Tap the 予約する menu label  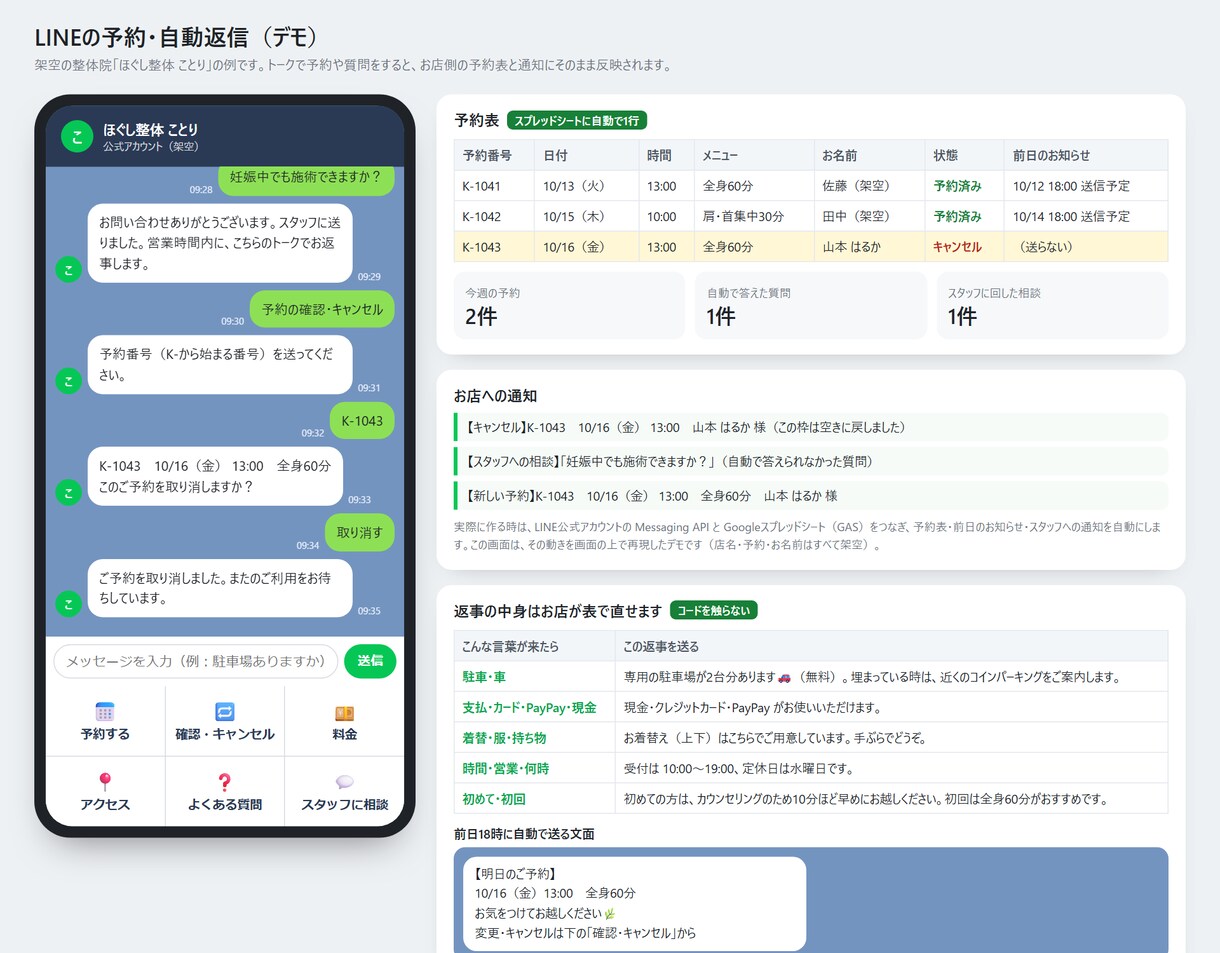pyautogui.click(x=105, y=734)
